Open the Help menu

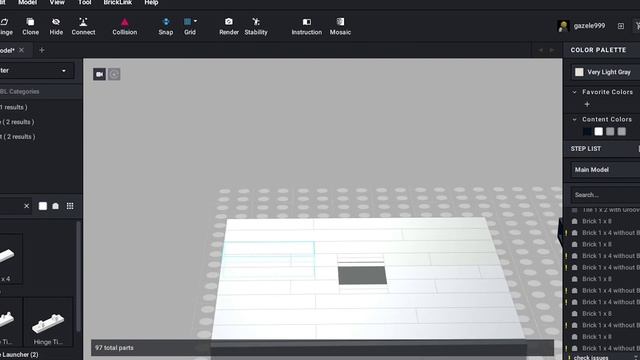pos(151,3)
